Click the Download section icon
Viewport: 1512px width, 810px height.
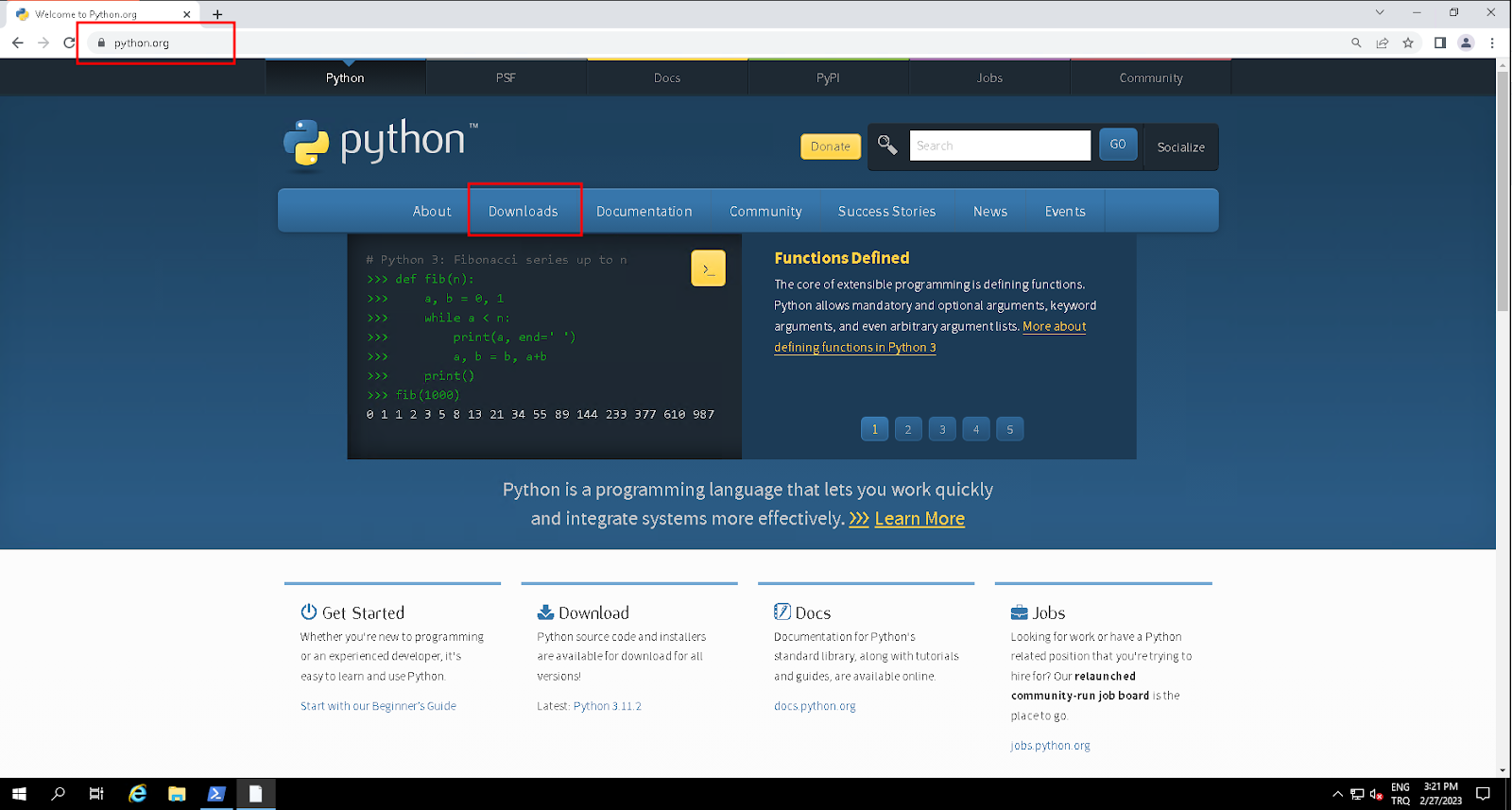[x=545, y=612]
